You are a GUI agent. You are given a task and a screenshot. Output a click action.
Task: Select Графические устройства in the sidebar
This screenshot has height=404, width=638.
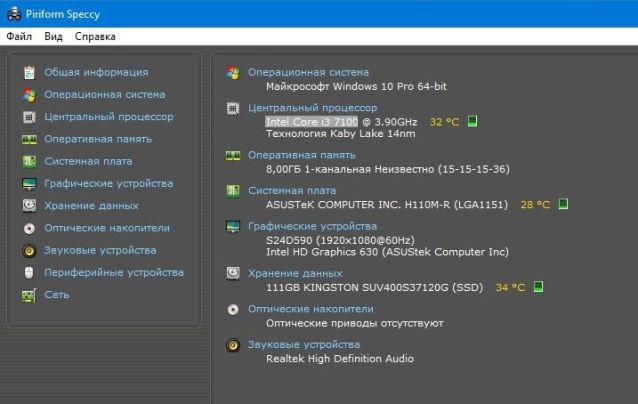[109, 183]
